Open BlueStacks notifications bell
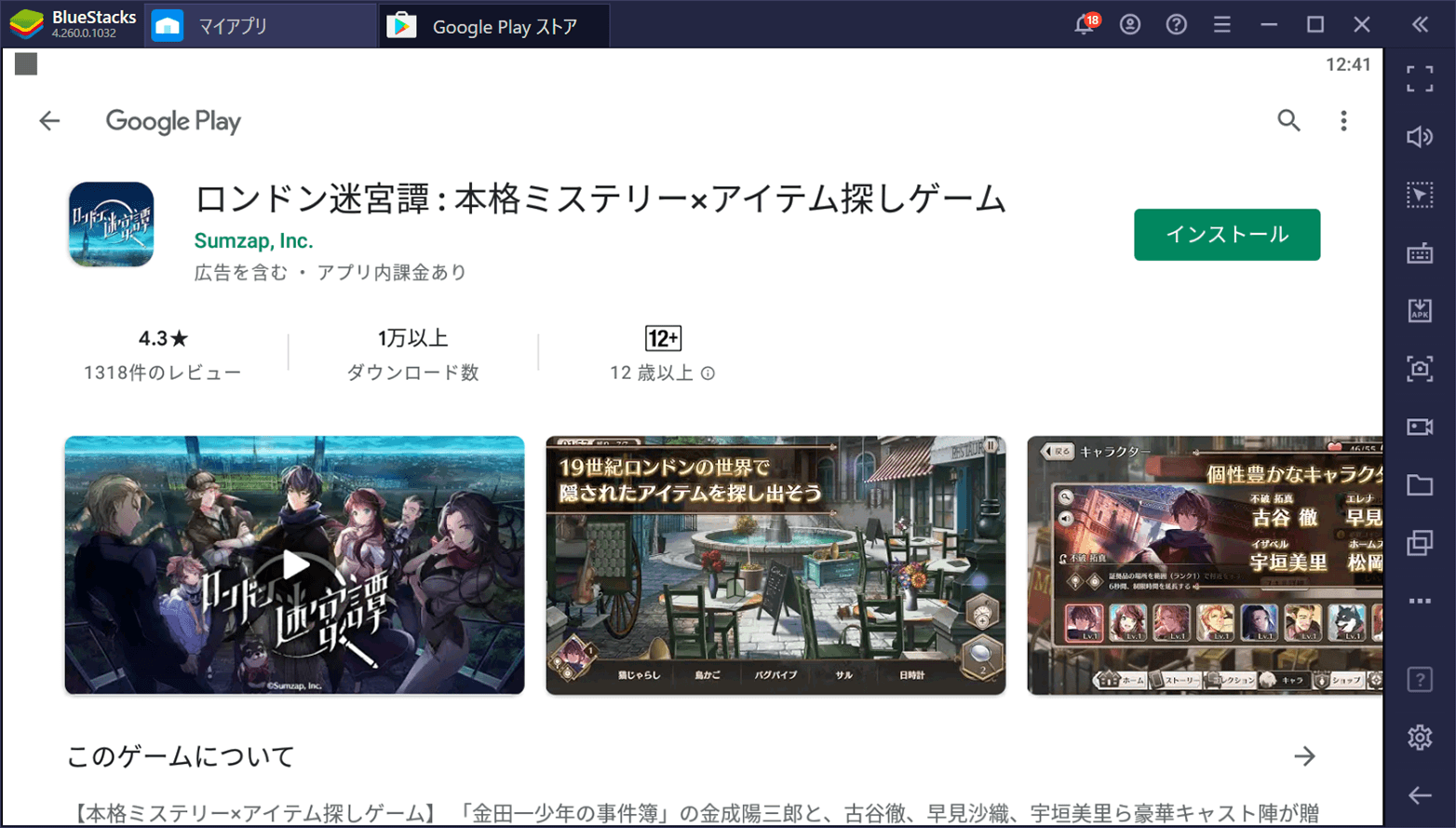1456x828 pixels. click(x=1085, y=24)
